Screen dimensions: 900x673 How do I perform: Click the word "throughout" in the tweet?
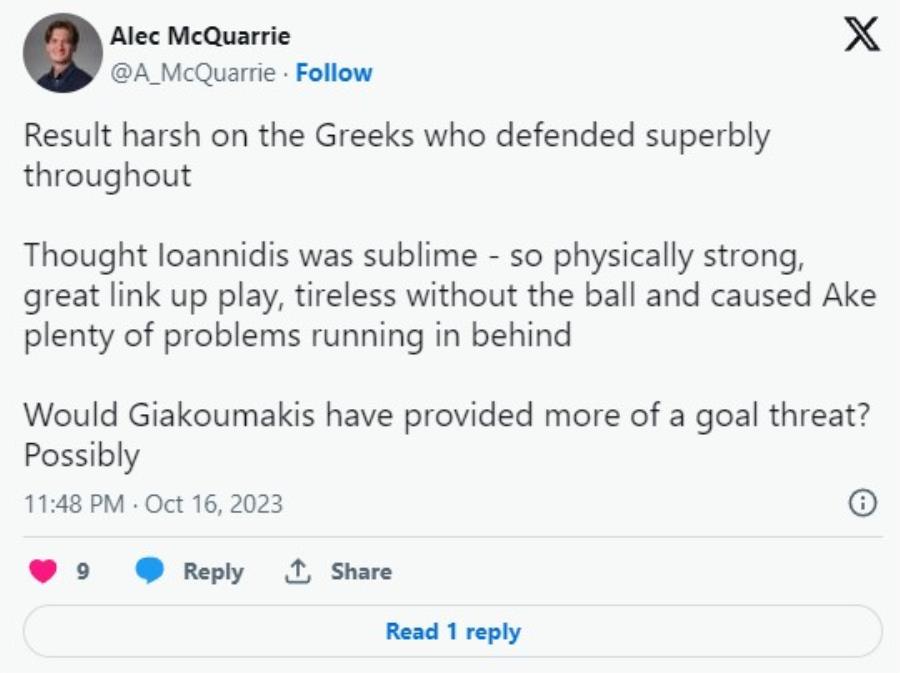tap(107, 175)
